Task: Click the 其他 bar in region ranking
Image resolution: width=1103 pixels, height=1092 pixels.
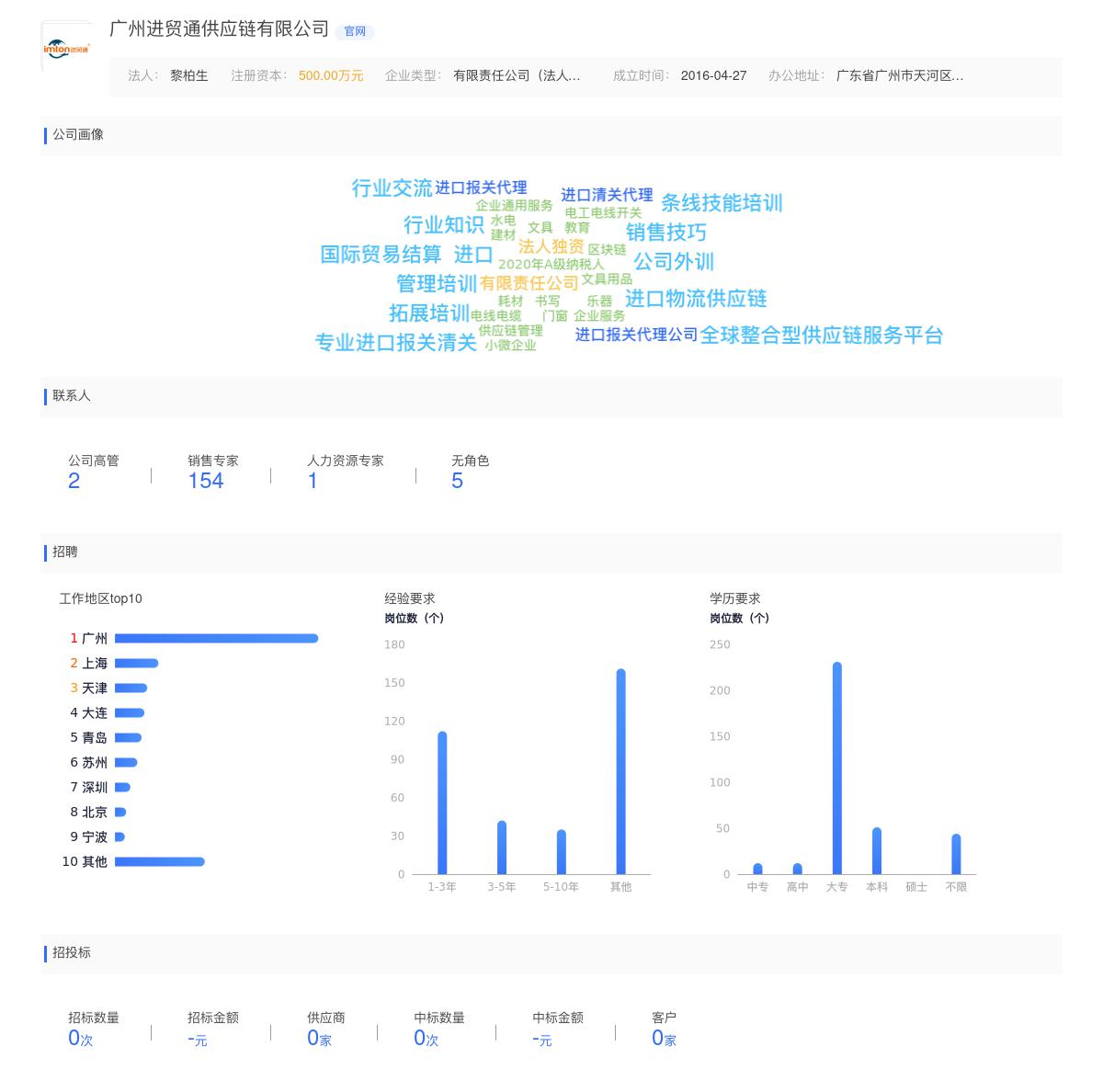Action: pyautogui.click(x=160, y=861)
